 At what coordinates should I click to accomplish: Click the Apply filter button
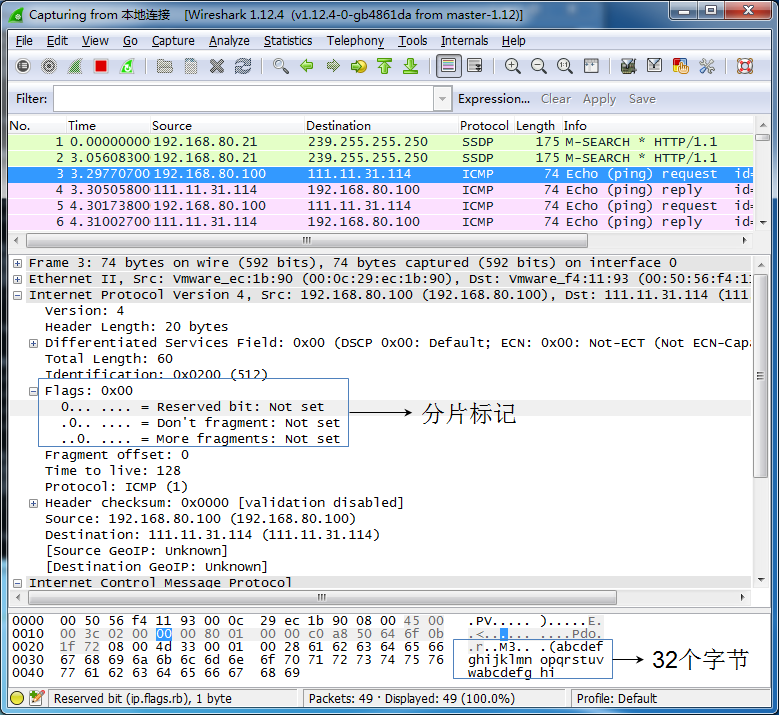pyautogui.click(x=599, y=99)
